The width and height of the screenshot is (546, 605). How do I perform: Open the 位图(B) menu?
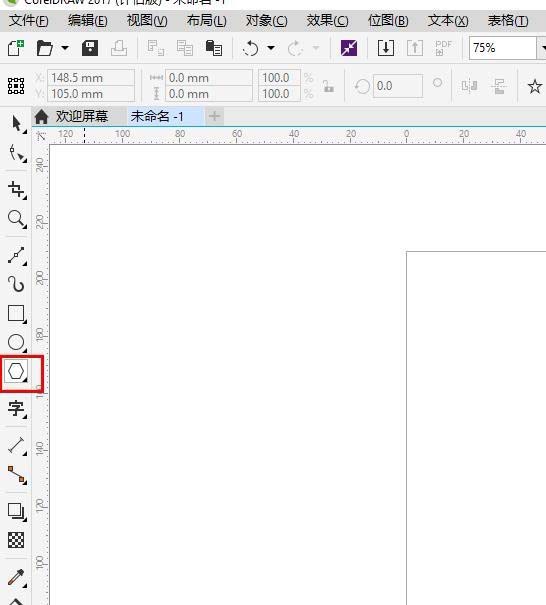388,20
